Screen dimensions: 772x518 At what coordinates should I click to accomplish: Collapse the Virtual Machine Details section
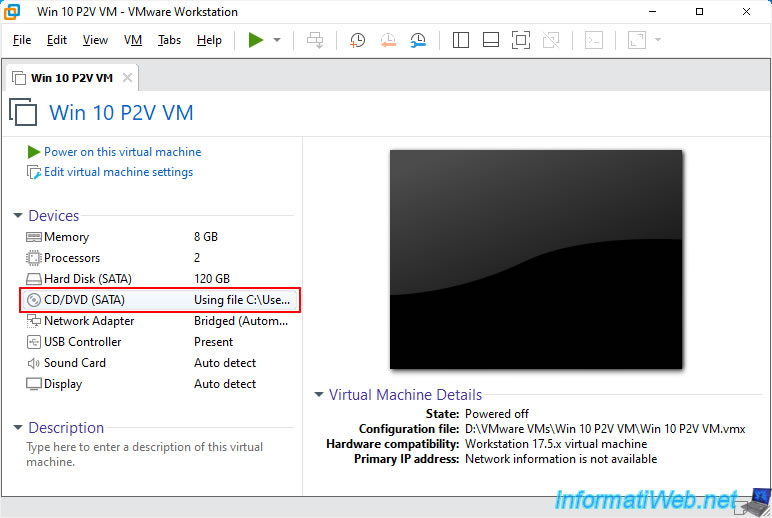point(319,394)
